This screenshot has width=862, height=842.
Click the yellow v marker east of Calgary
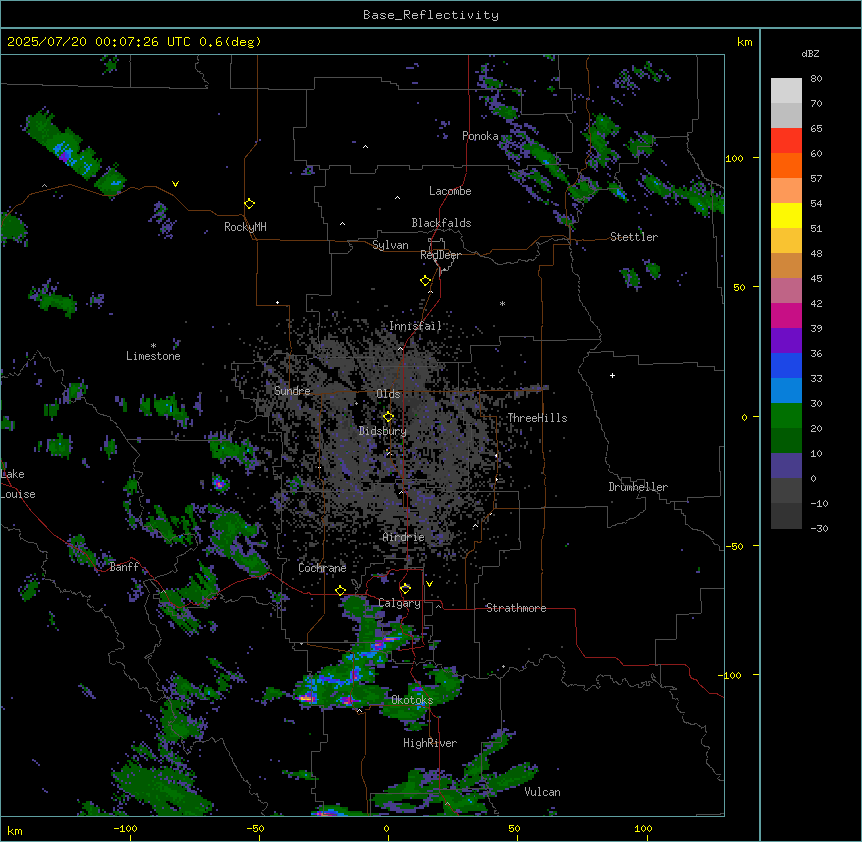(429, 584)
